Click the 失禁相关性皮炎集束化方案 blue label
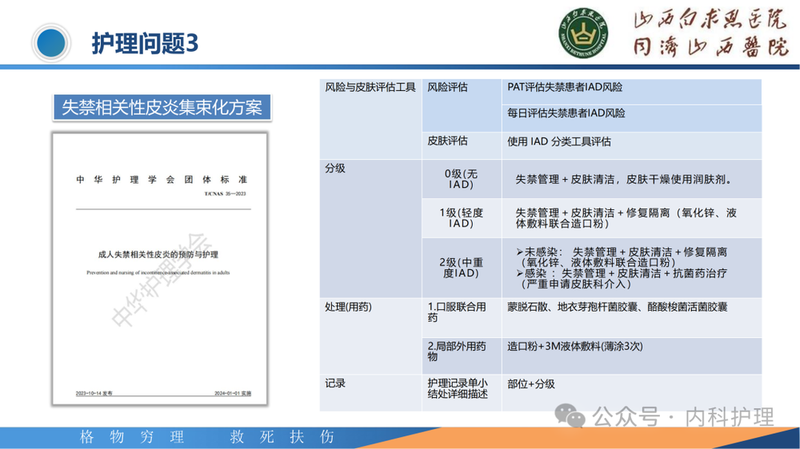The image size is (800, 449). click(x=162, y=108)
